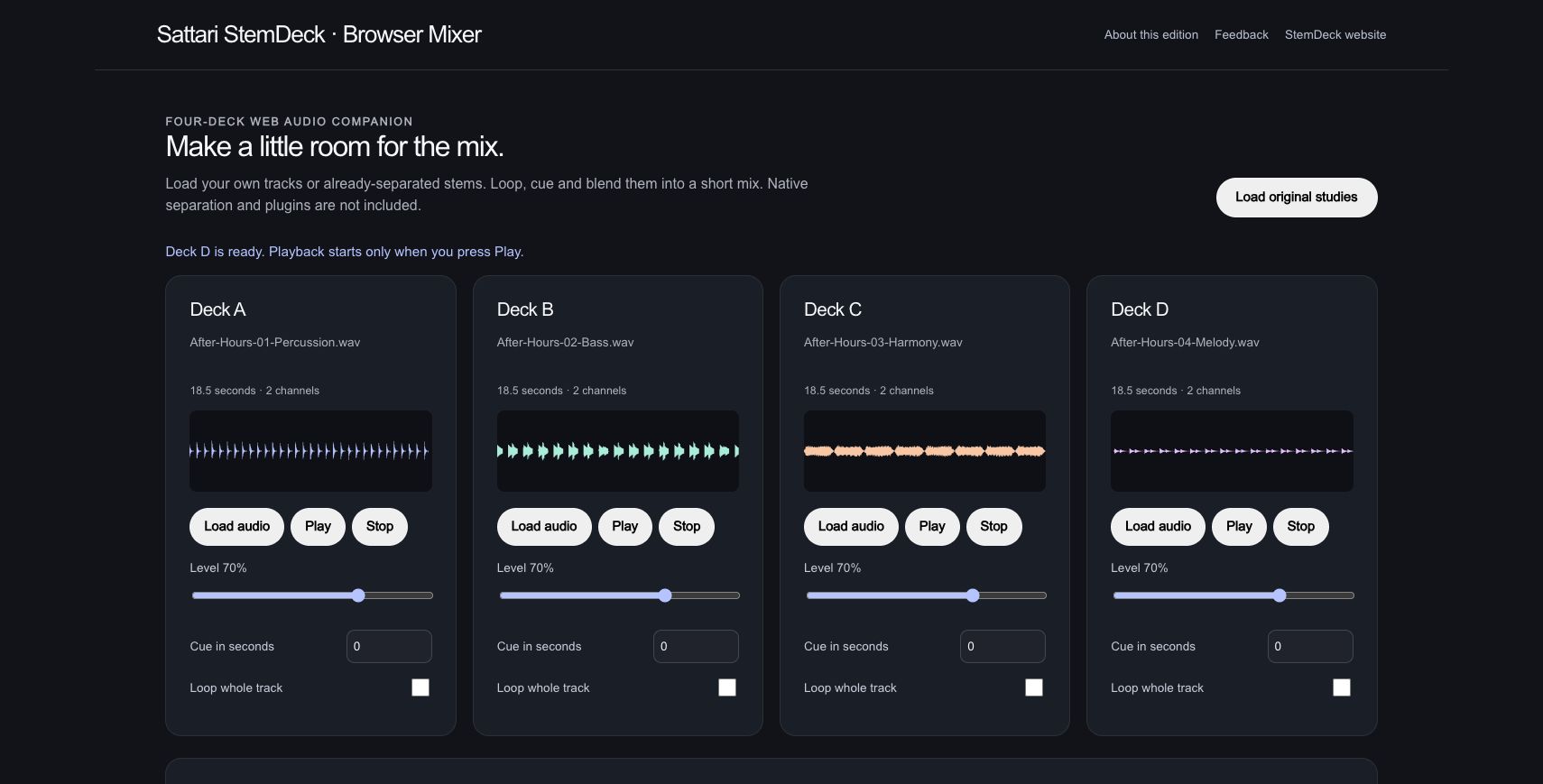The width and height of the screenshot is (1543, 784).
Task: Play Deck B bass track
Action: click(x=625, y=527)
